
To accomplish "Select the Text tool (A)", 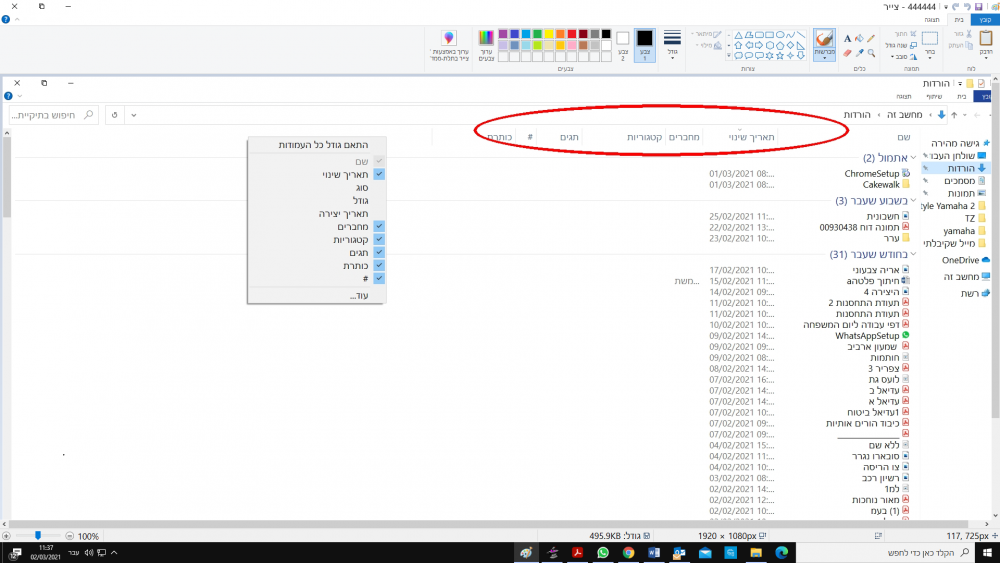I will [848, 38].
